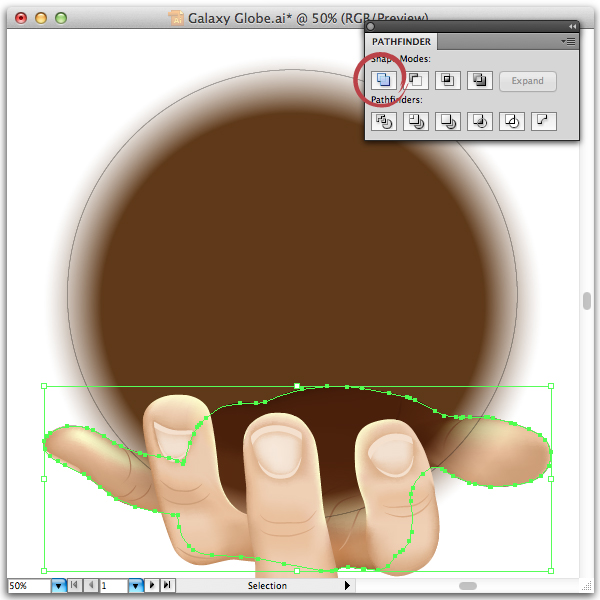Collapse the Pathfinder panel with double arrows
This screenshot has height=600, width=600.
click(x=572, y=26)
